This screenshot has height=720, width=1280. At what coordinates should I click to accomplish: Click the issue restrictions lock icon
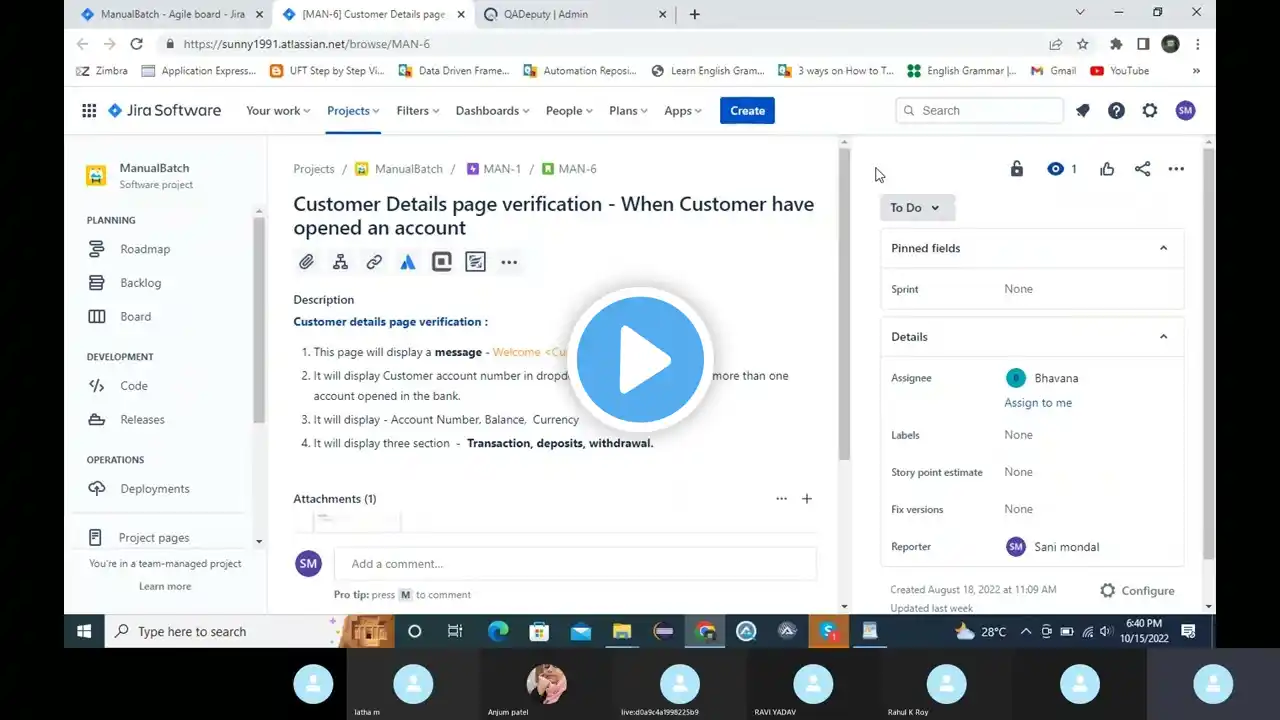[1017, 169]
